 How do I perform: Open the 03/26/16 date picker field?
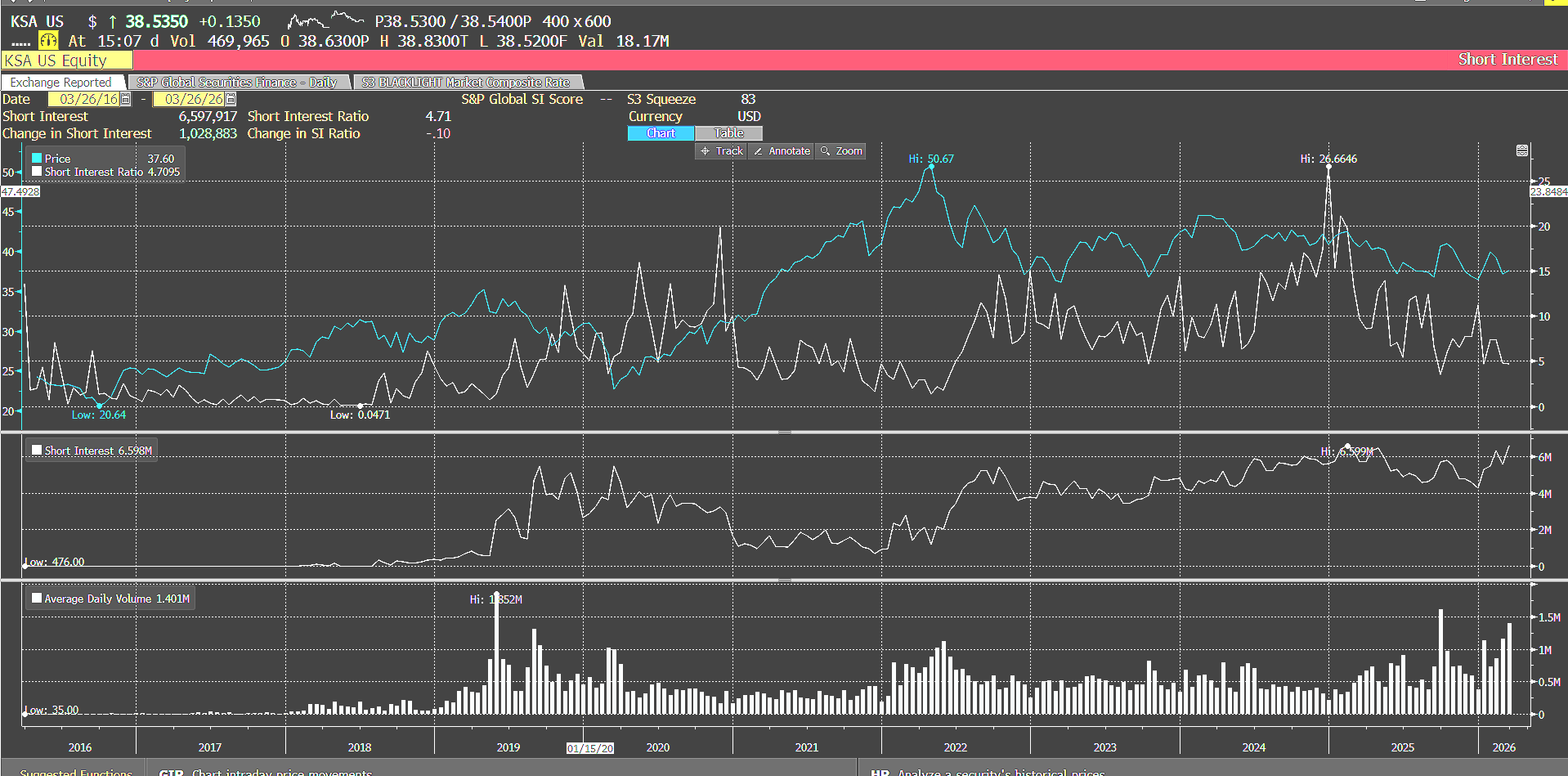(90, 98)
